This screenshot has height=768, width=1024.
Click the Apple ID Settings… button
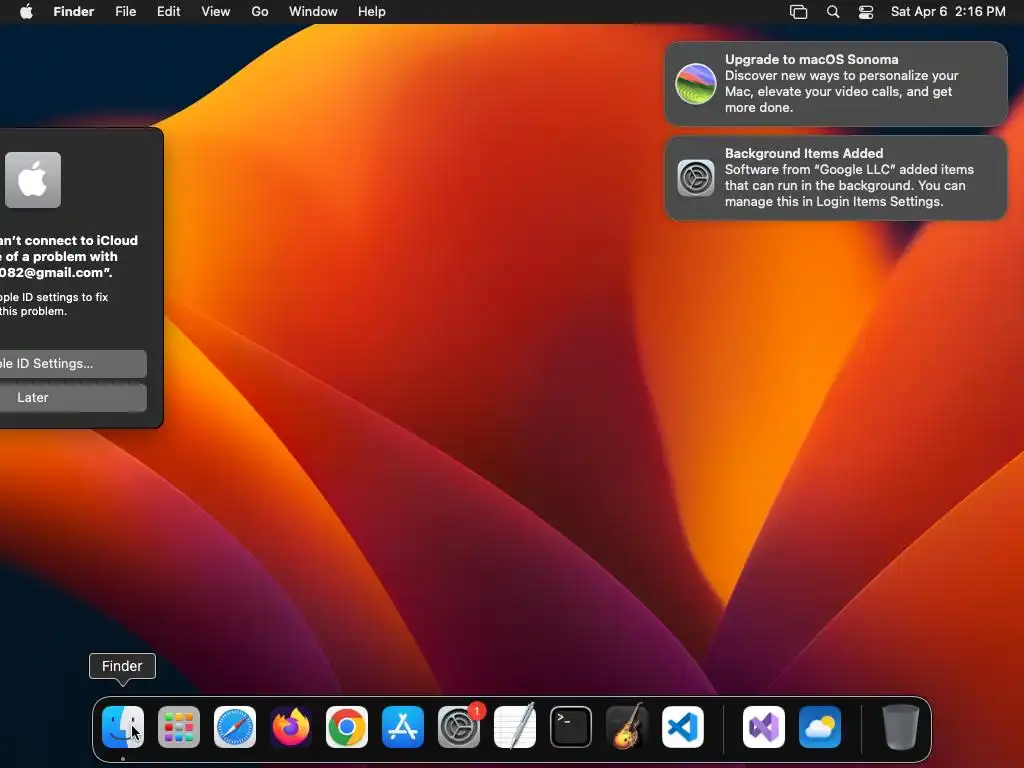tap(72, 364)
